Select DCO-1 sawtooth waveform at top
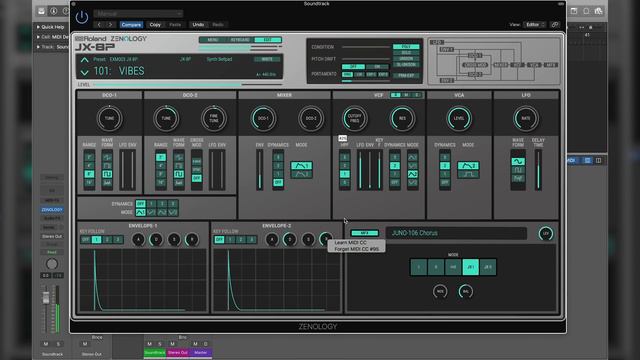This screenshot has width=640, height=360. click(107, 157)
